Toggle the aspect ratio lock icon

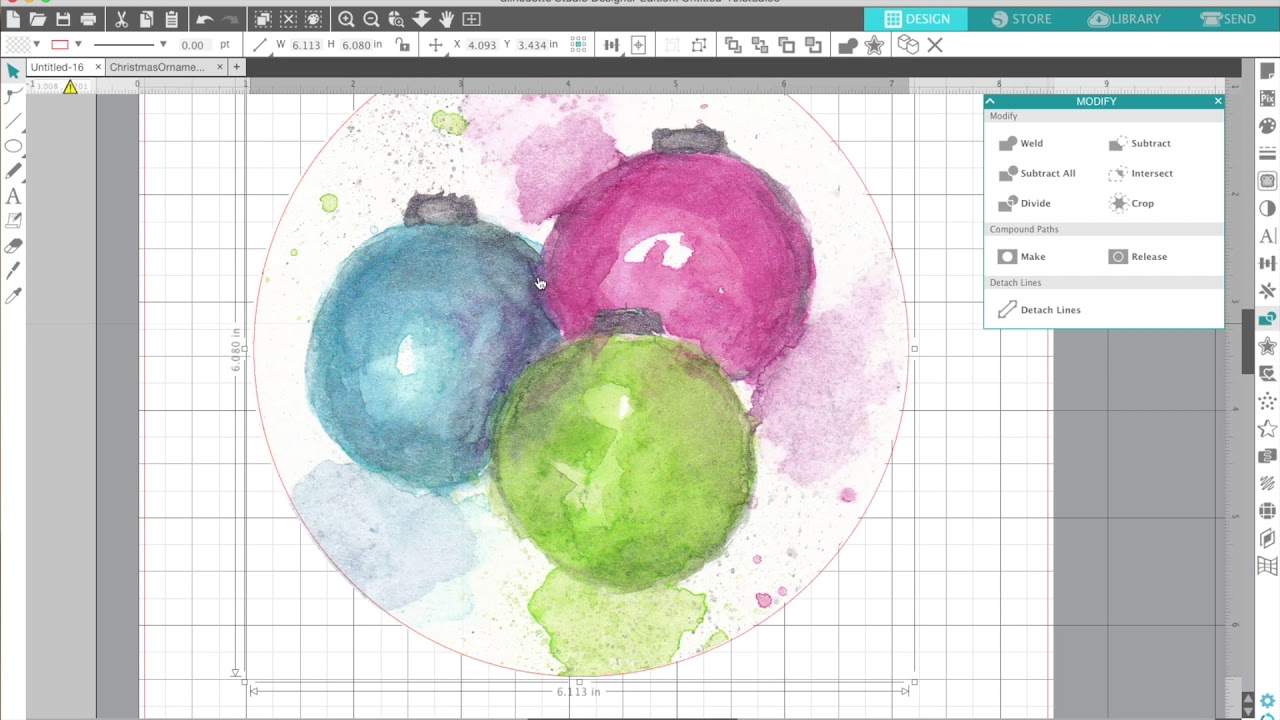pyautogui.click(x=402, y=45)
